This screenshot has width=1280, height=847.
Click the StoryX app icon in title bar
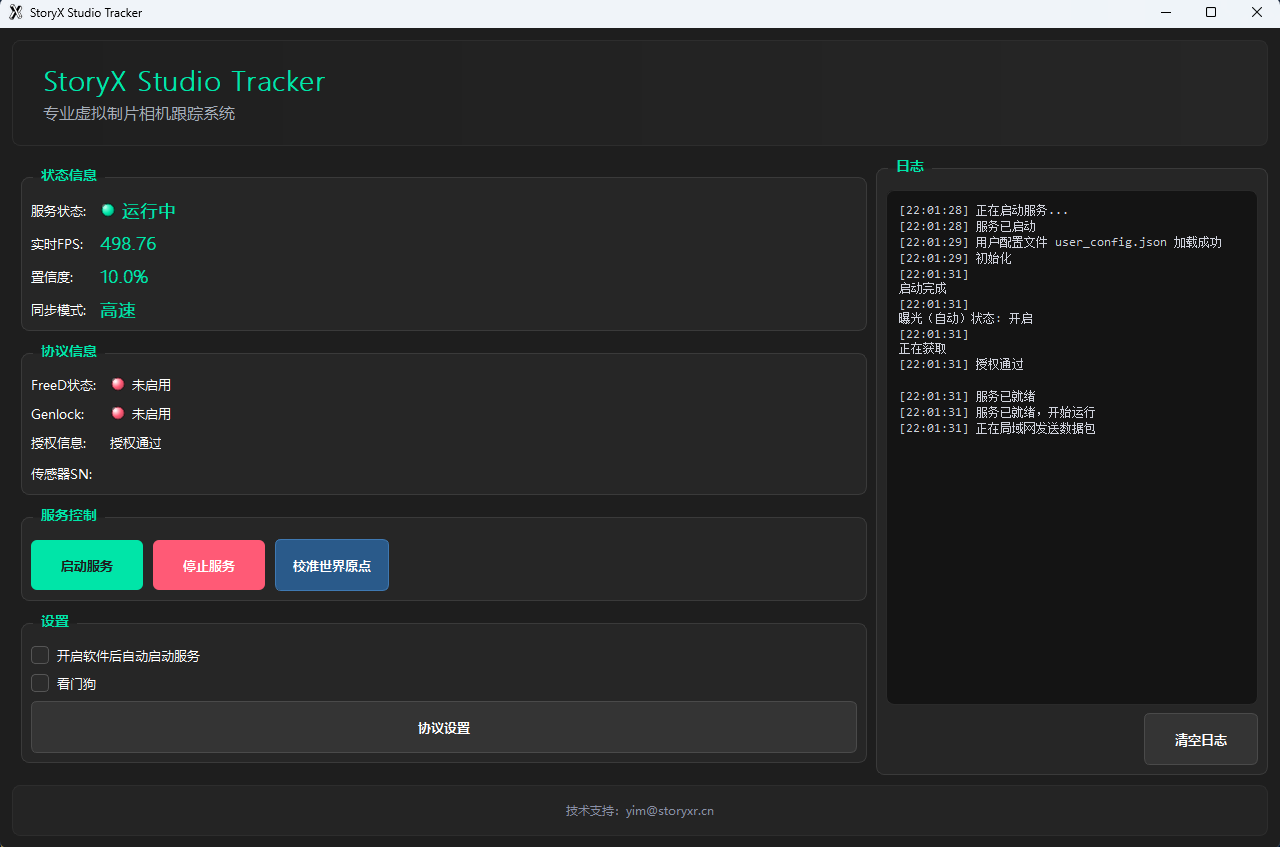[16, 13]
